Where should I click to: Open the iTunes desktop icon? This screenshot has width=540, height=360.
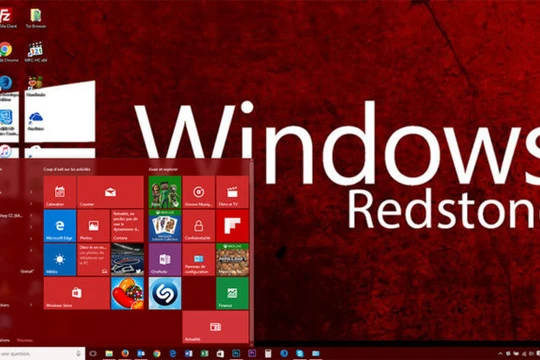[x=5, y=151]
